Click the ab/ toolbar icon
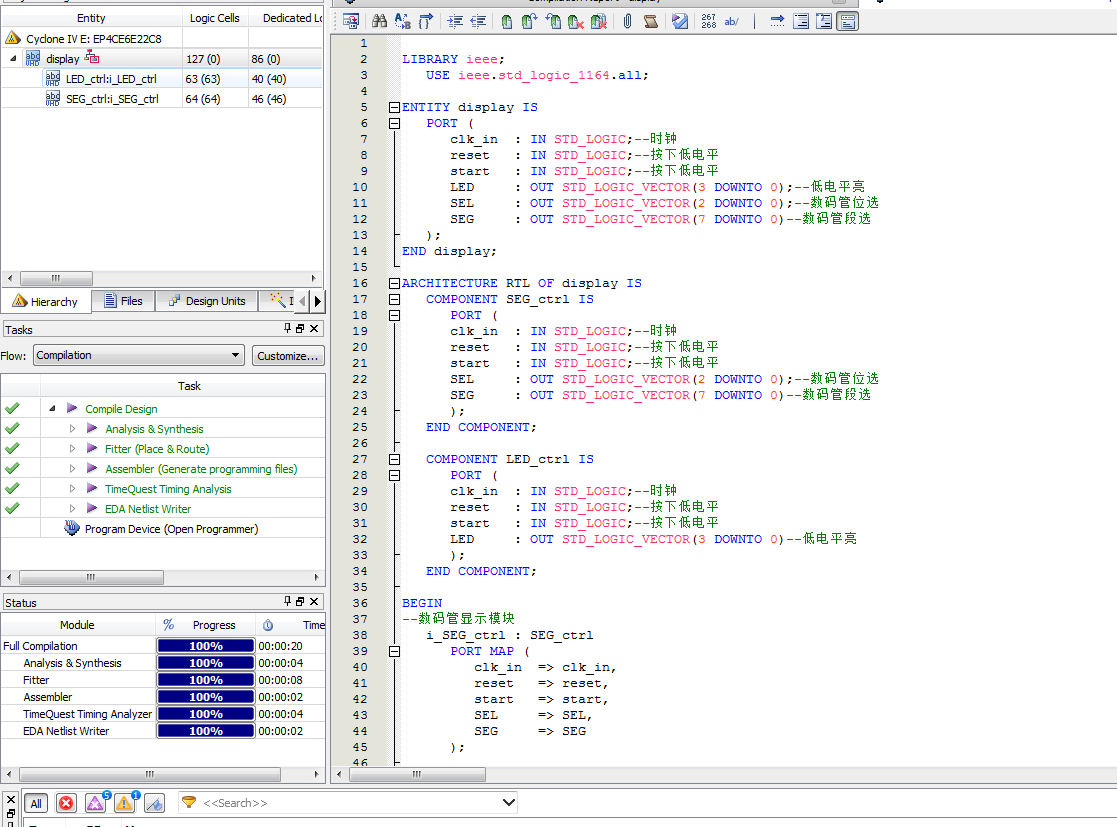Viewport: 1117px width, 827px height. [732, 21]
